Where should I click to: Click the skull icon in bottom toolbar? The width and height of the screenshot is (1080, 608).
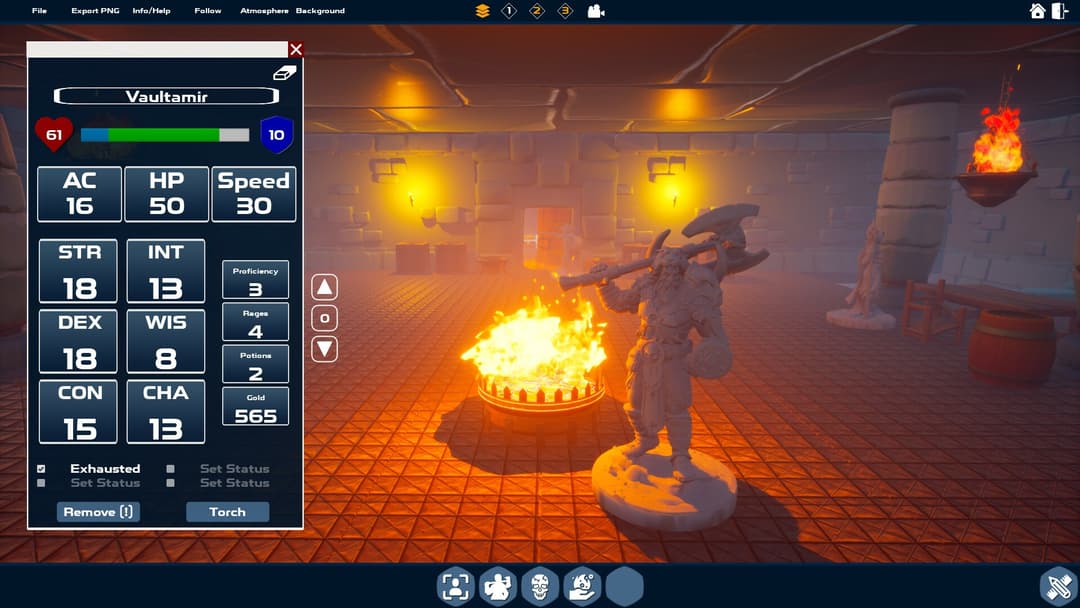[x=539, y=587]
